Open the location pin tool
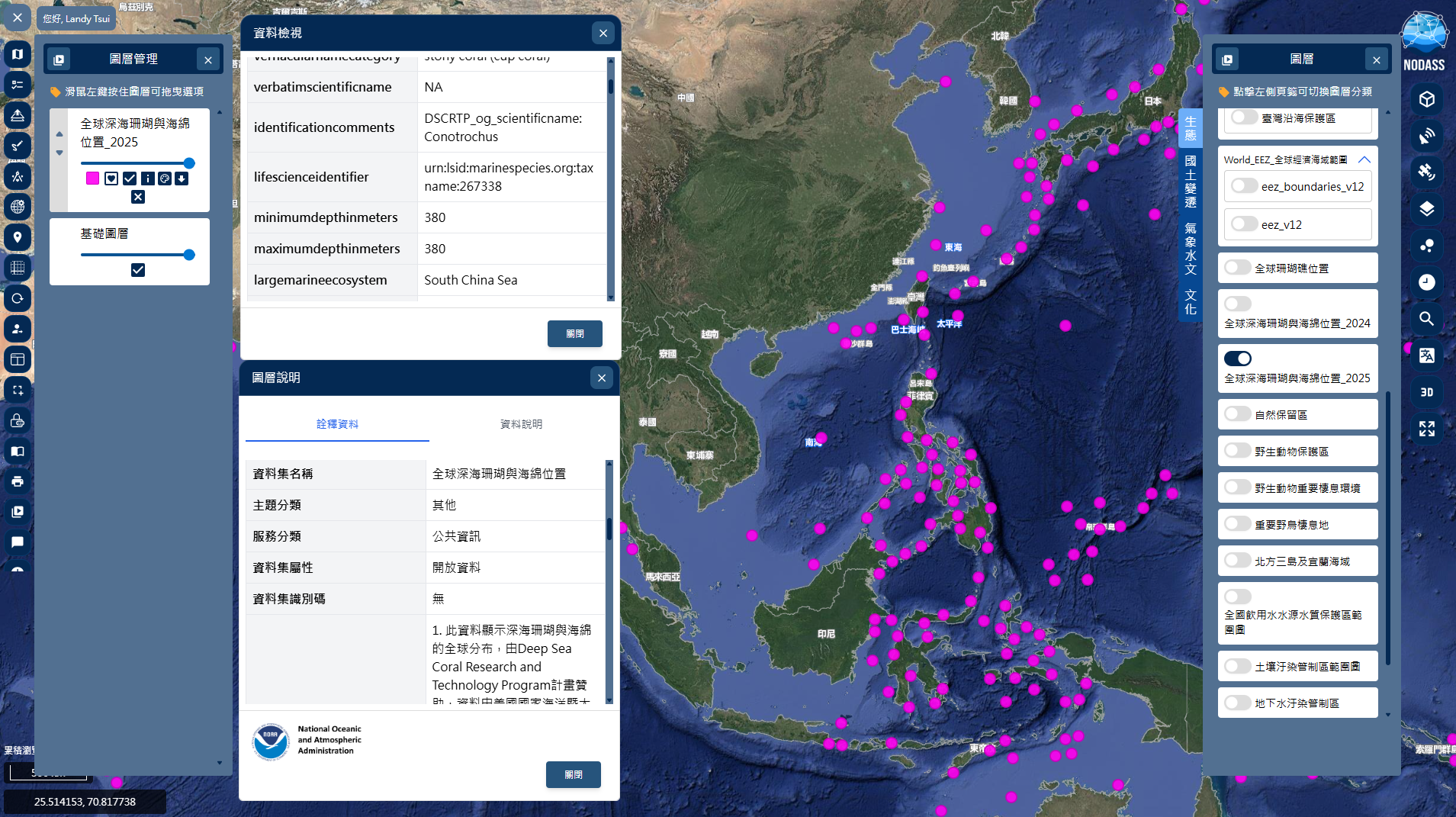This screenshot has height=817, width=1456. pos(18,237)
